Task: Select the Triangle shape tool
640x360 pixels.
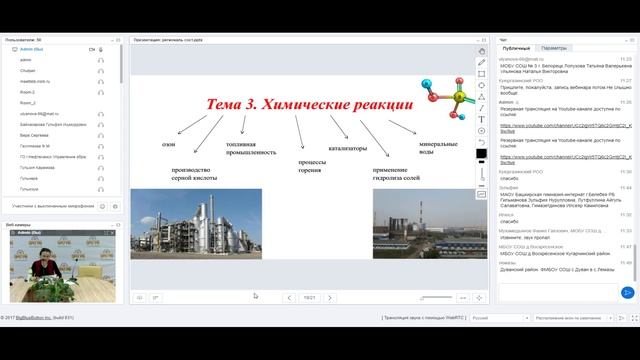Action: (x=482, y=97)
